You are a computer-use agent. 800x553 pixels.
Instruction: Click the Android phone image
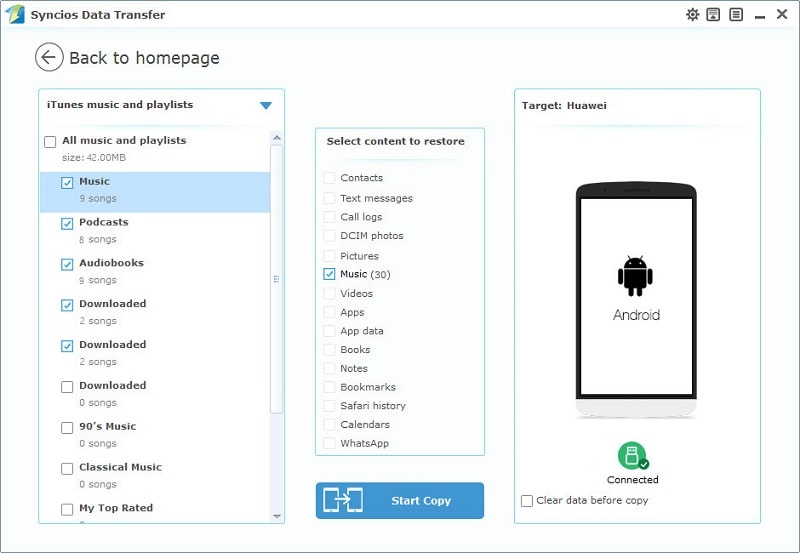click(x=636, y=300)
